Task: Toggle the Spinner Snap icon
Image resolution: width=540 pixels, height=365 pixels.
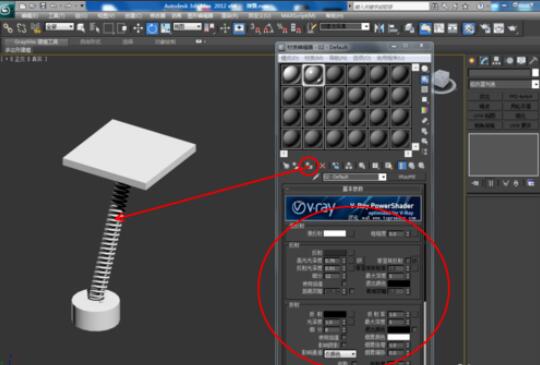Action: (296, 28)
